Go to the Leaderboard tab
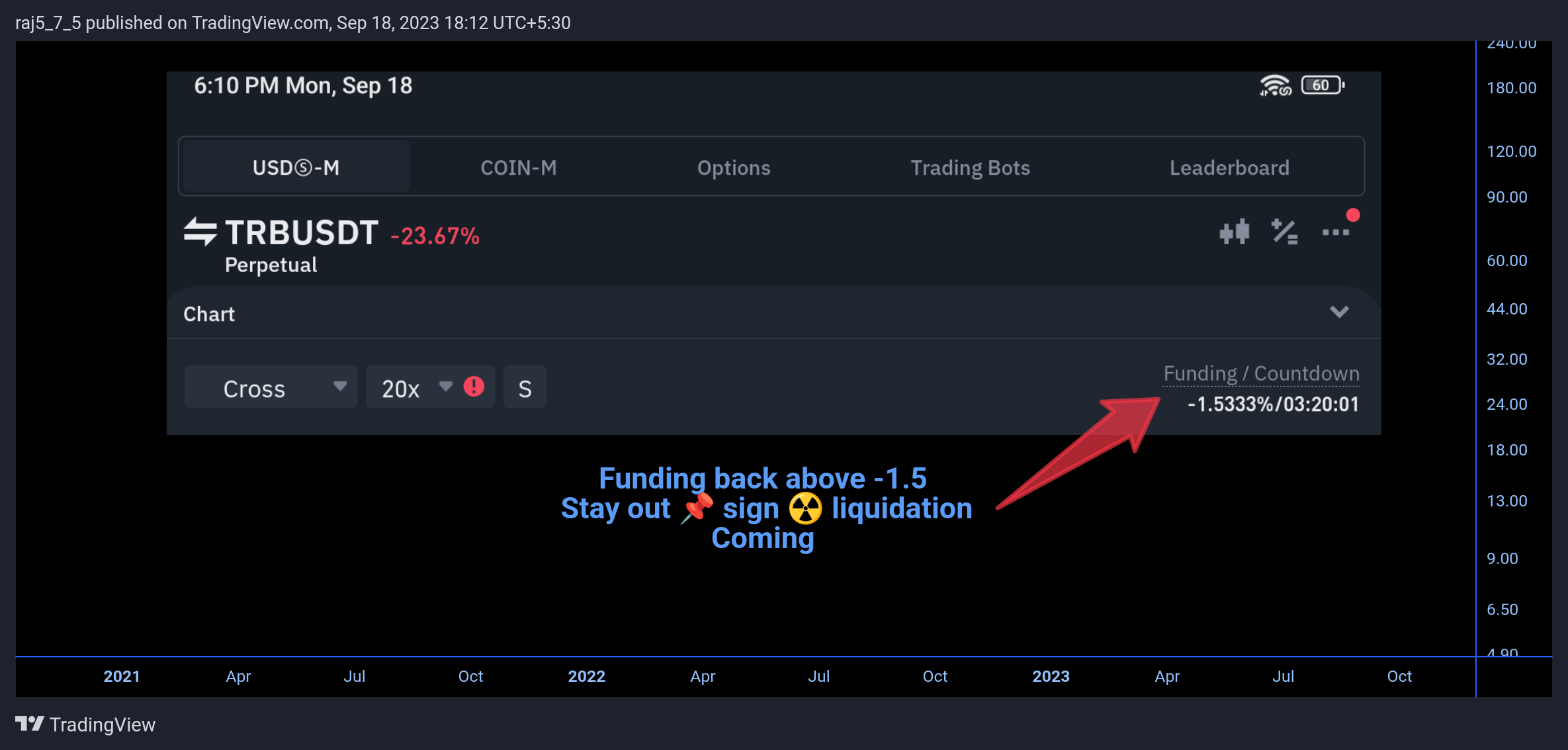This screenshot has height=750, width=1568. tap(1229, 167)
